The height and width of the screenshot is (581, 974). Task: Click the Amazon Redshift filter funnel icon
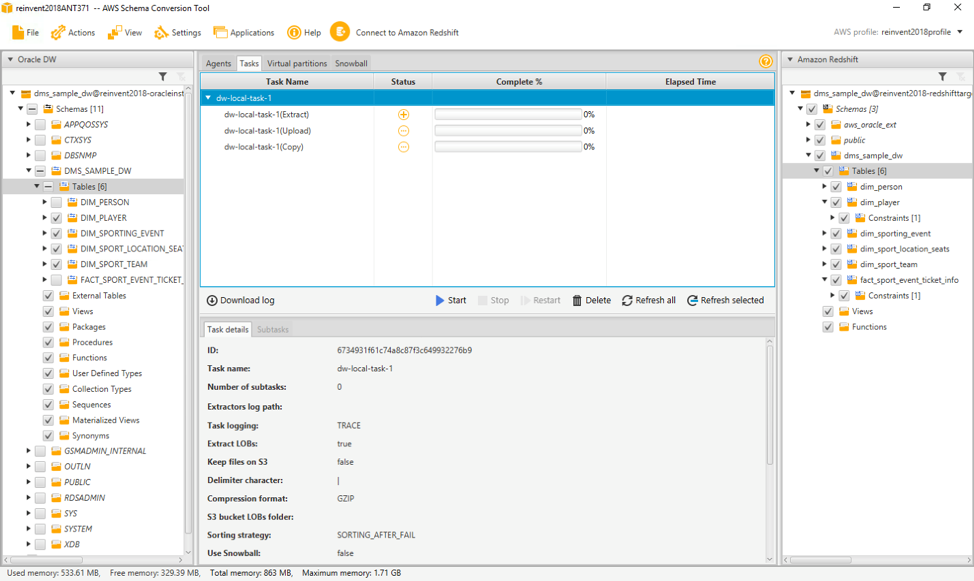pos(942,76)
